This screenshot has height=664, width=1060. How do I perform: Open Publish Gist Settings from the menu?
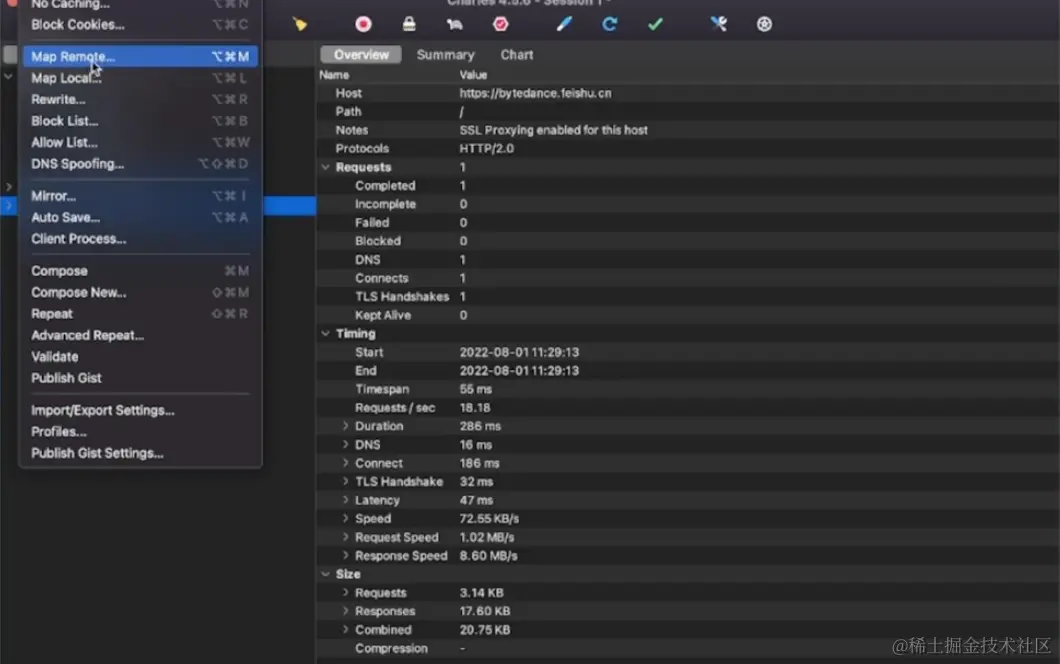click(140, 453)
